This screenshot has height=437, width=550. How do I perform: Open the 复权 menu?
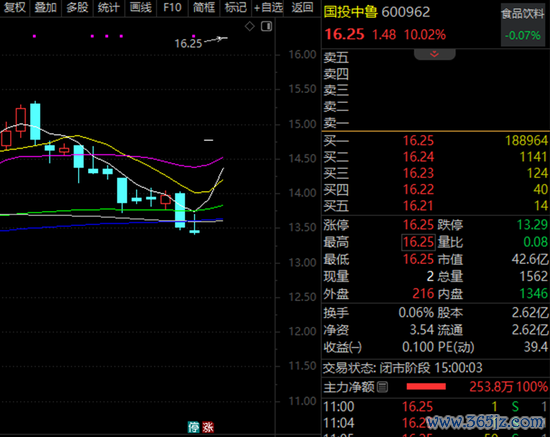coord(15,7)
